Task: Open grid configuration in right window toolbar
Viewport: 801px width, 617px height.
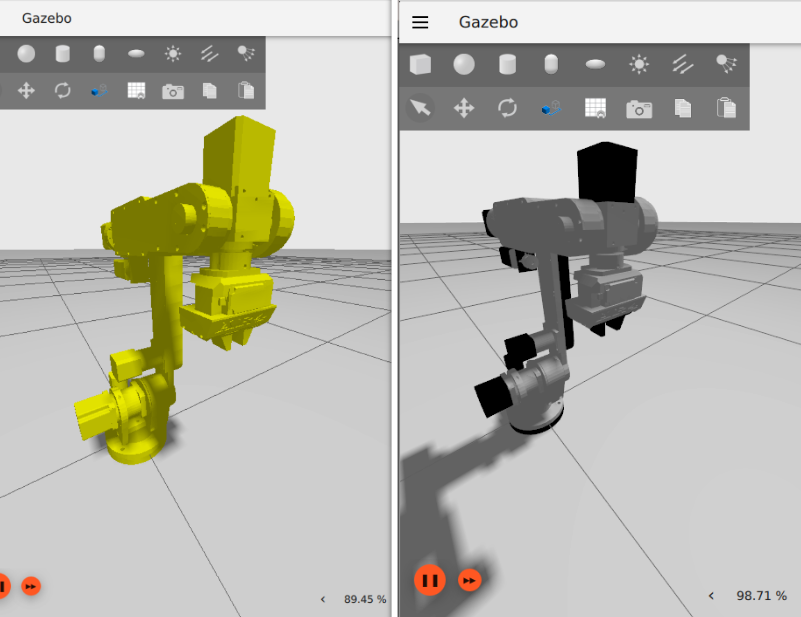Action: coord(595,108)
